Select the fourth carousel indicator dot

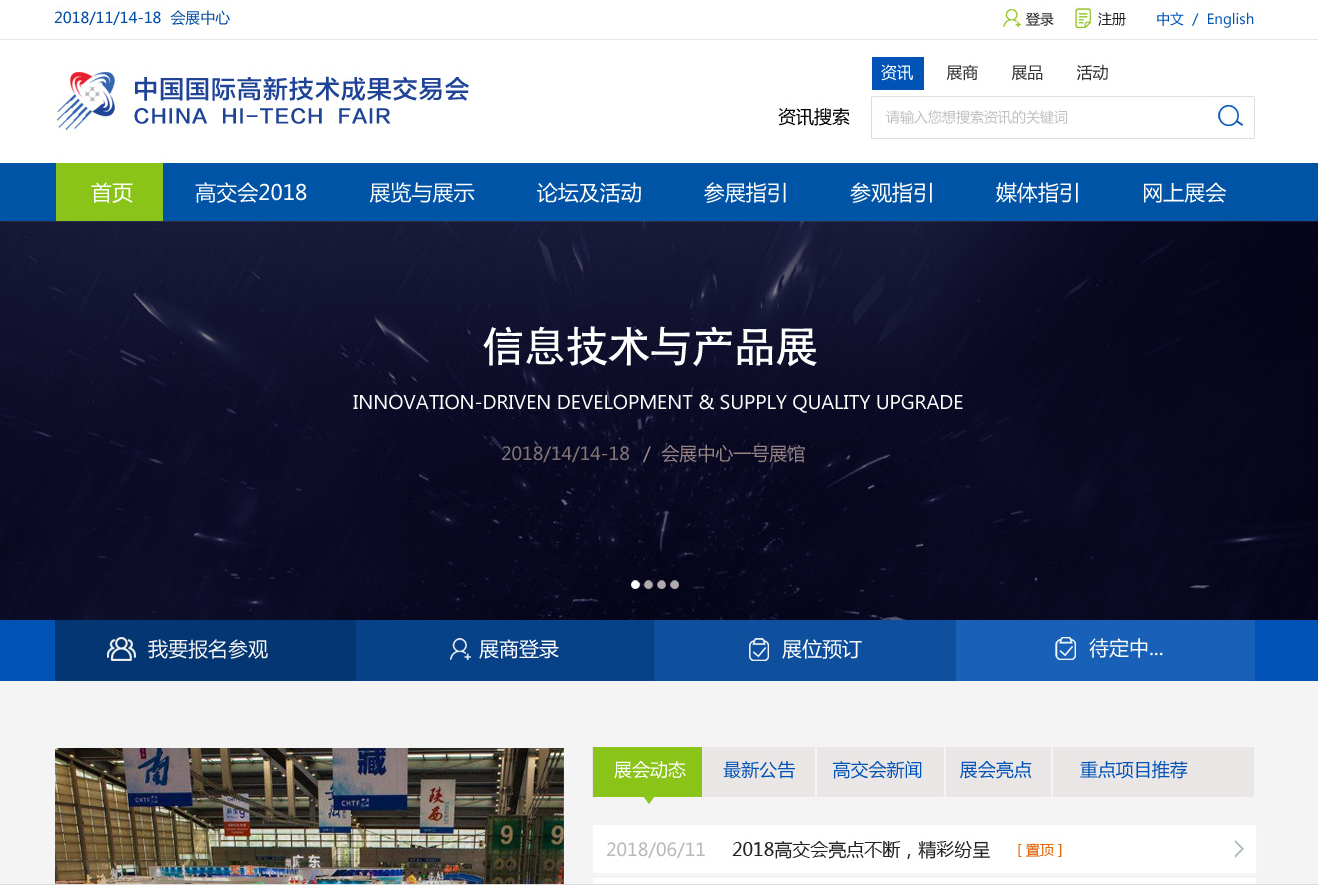pyautogui.click(x=675, y=584)
